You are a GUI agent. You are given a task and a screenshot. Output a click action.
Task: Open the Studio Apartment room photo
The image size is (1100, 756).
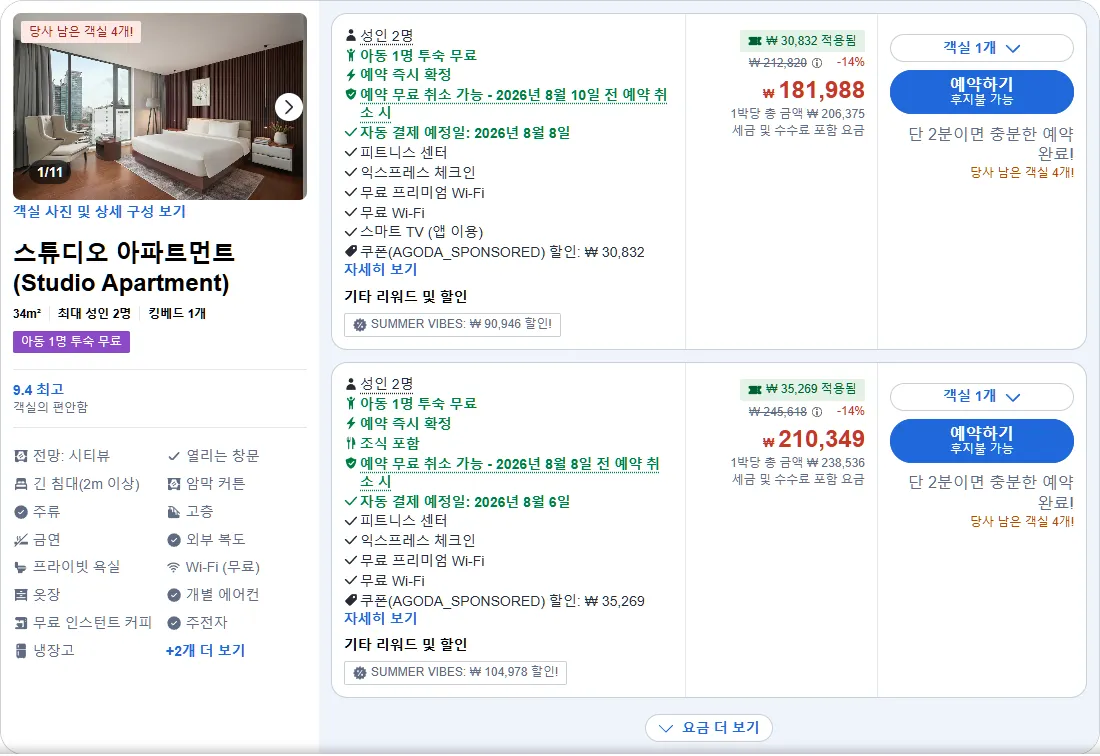160,107
